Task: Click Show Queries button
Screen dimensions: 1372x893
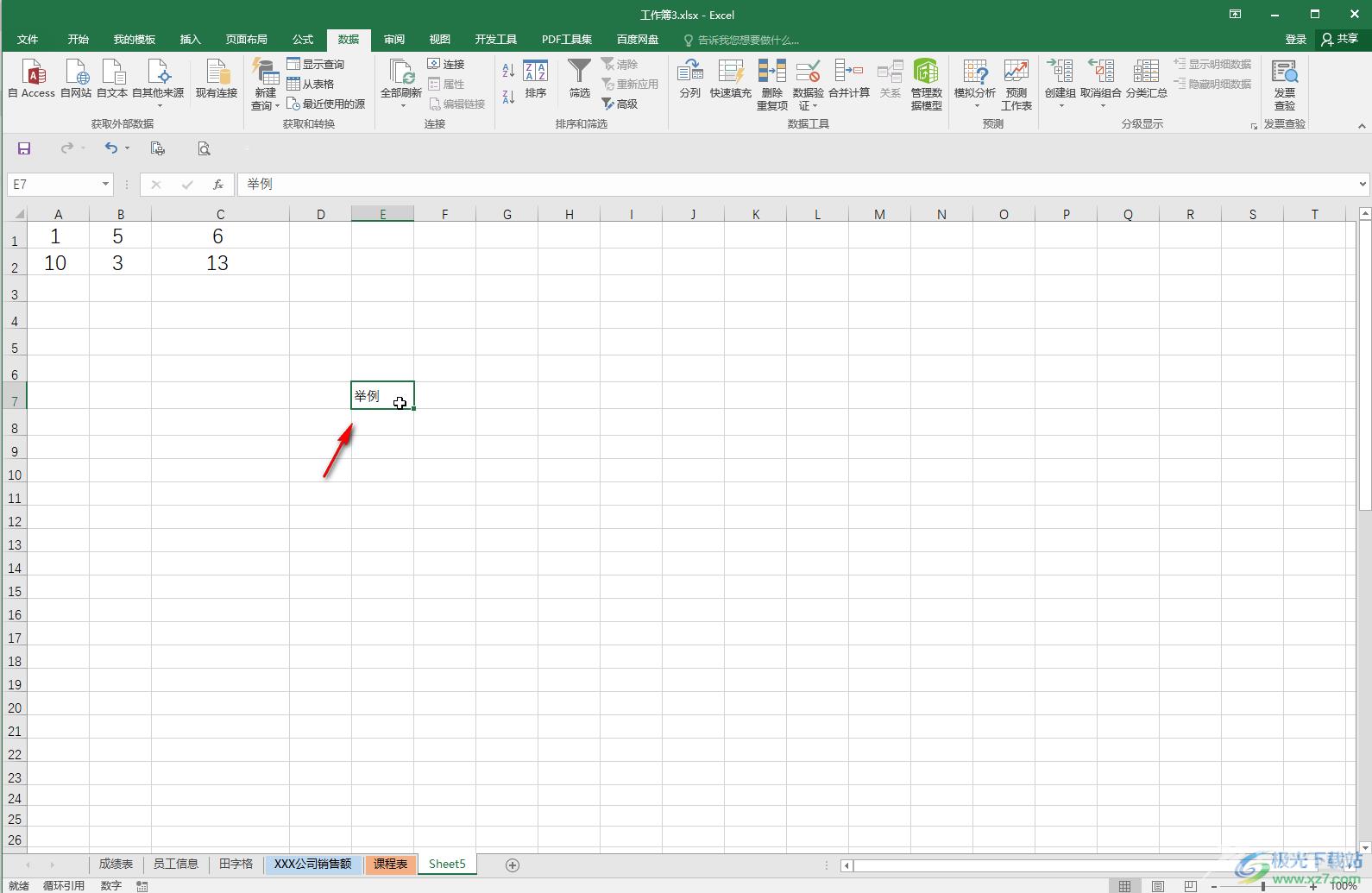Action: pyautogui.click(x=316, y=64)
